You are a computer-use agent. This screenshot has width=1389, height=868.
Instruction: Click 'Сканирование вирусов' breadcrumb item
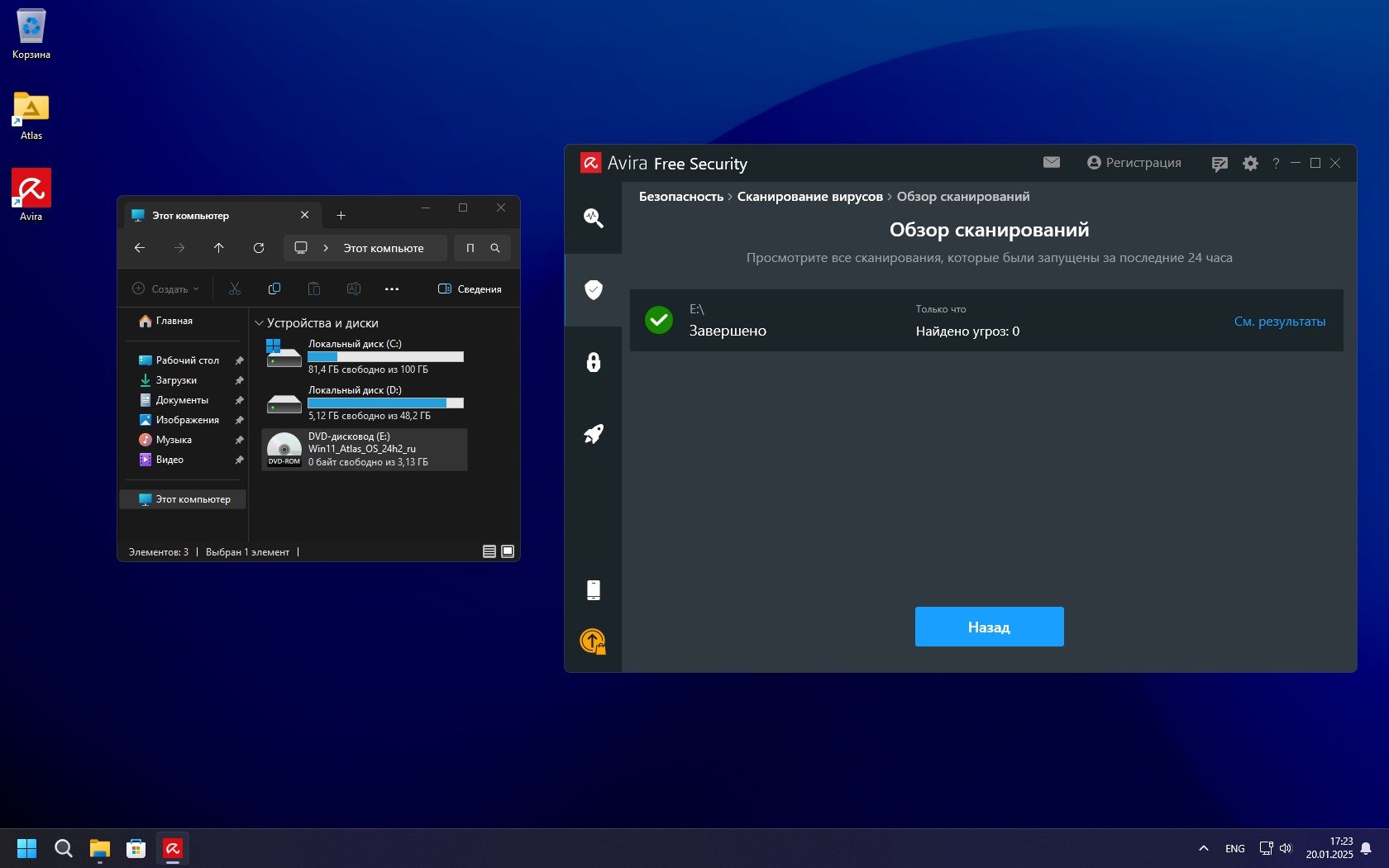pyautogui.click(x=809, y=197)
